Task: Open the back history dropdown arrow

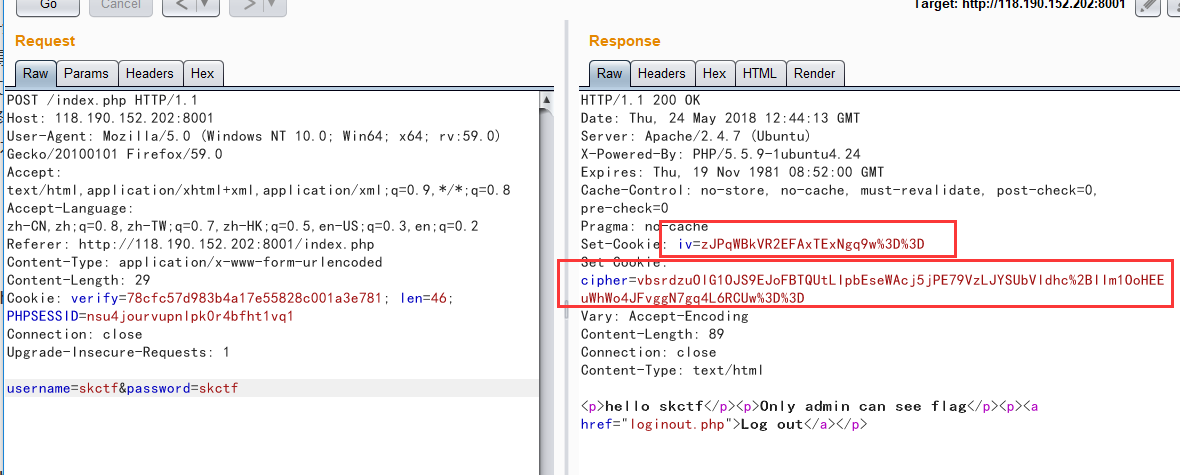Action: click(x=205, y=6)
